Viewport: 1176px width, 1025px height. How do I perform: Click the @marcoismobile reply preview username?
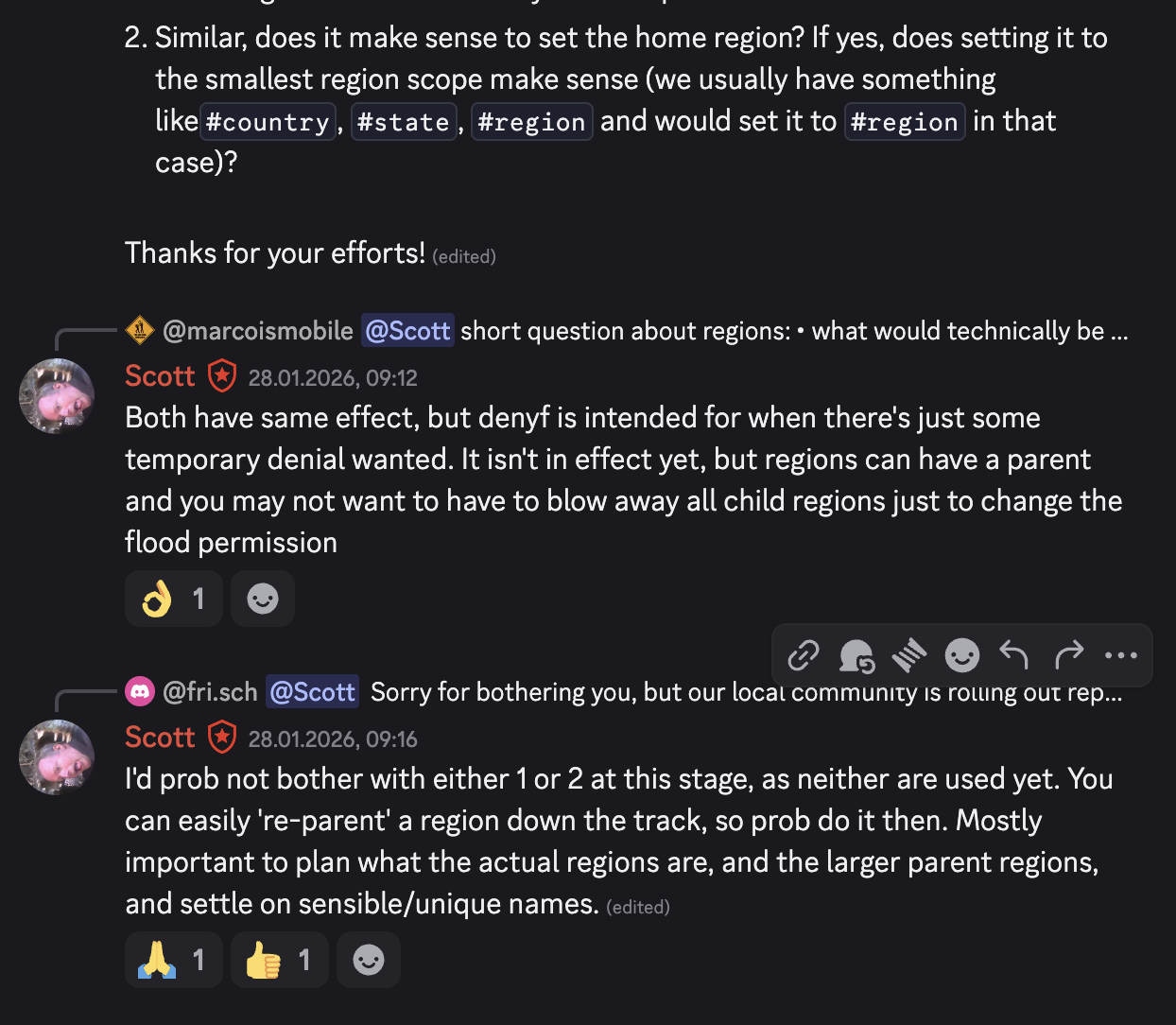click(x=258, y=331)
